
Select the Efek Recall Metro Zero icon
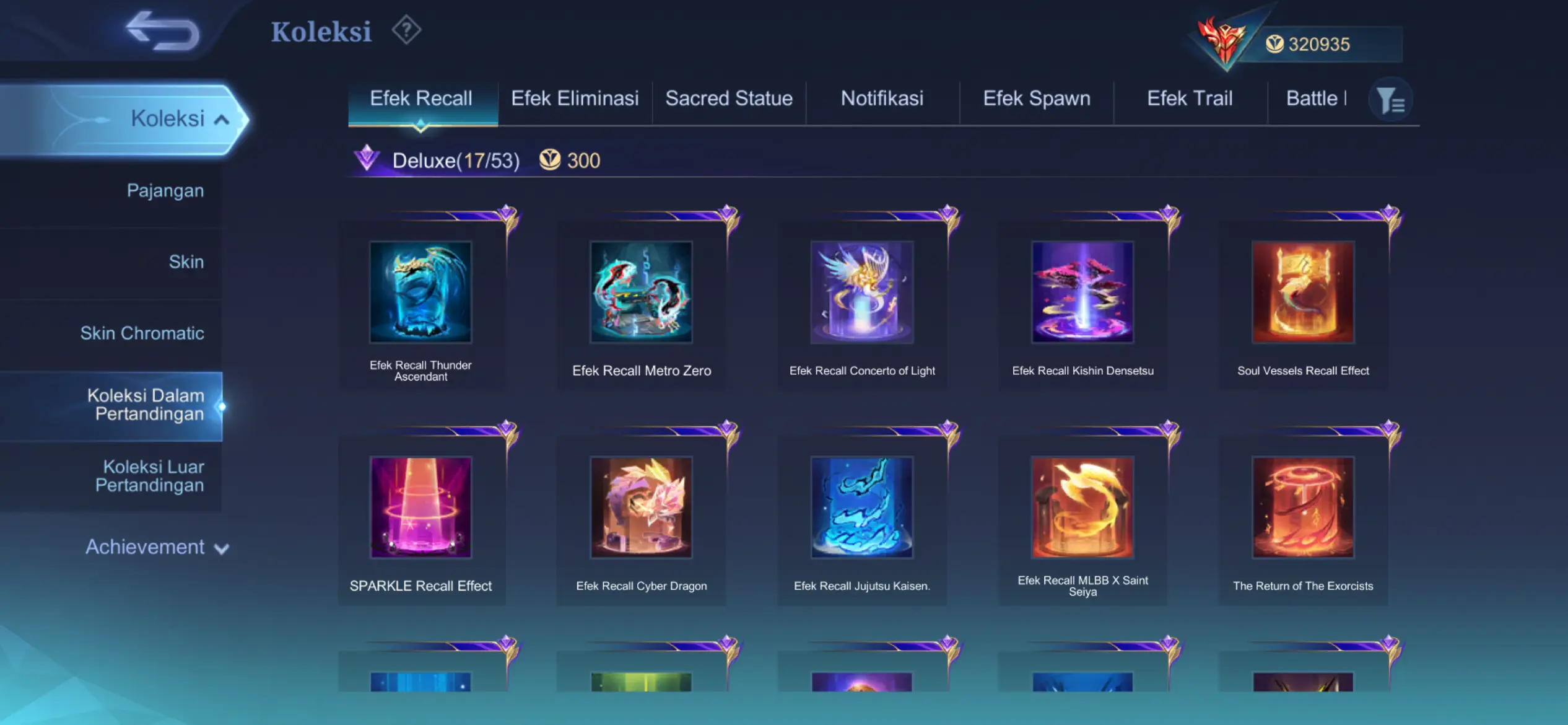(641, 292)
